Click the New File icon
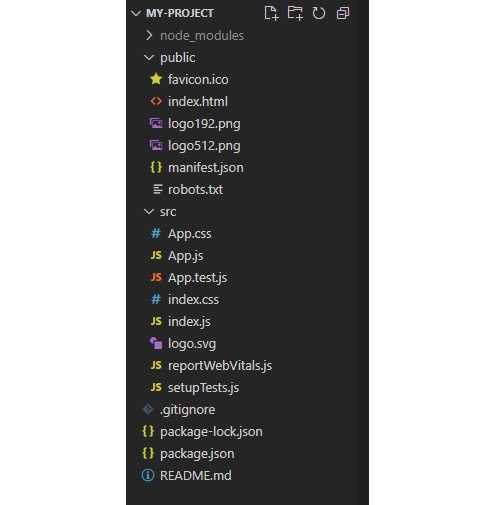Viewport: 500px width, 505px height. click(271, 13)
